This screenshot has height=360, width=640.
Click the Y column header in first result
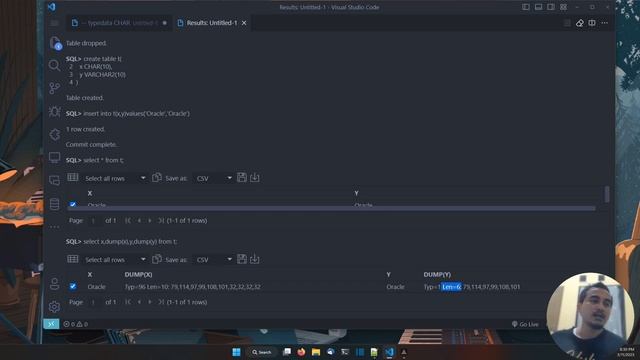[x=356, y=193]
